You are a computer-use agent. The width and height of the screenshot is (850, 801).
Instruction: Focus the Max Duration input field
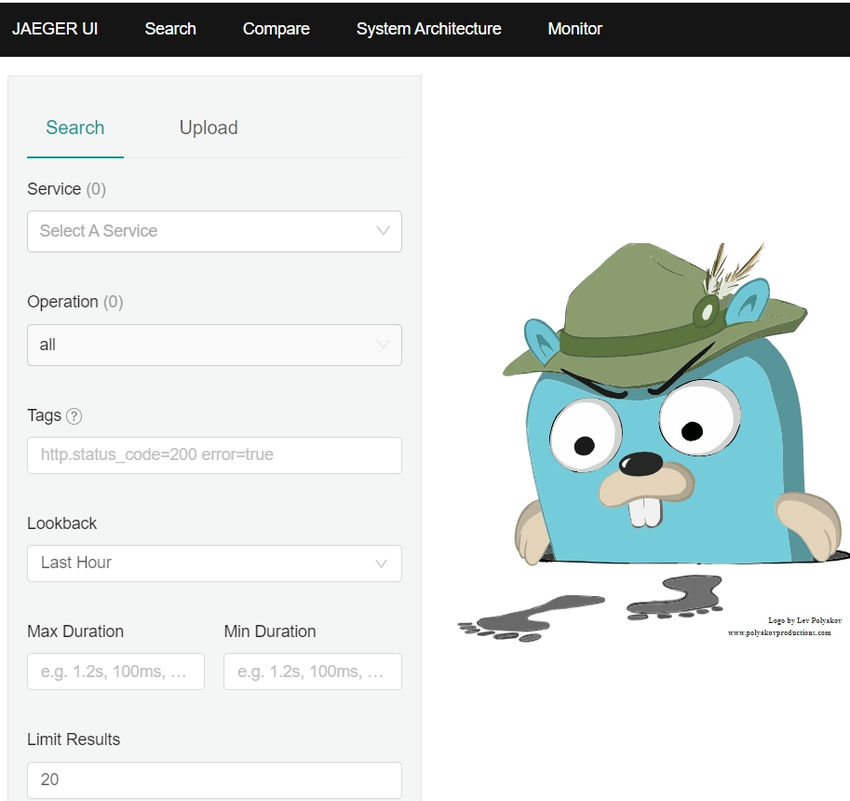click(115, 671)
